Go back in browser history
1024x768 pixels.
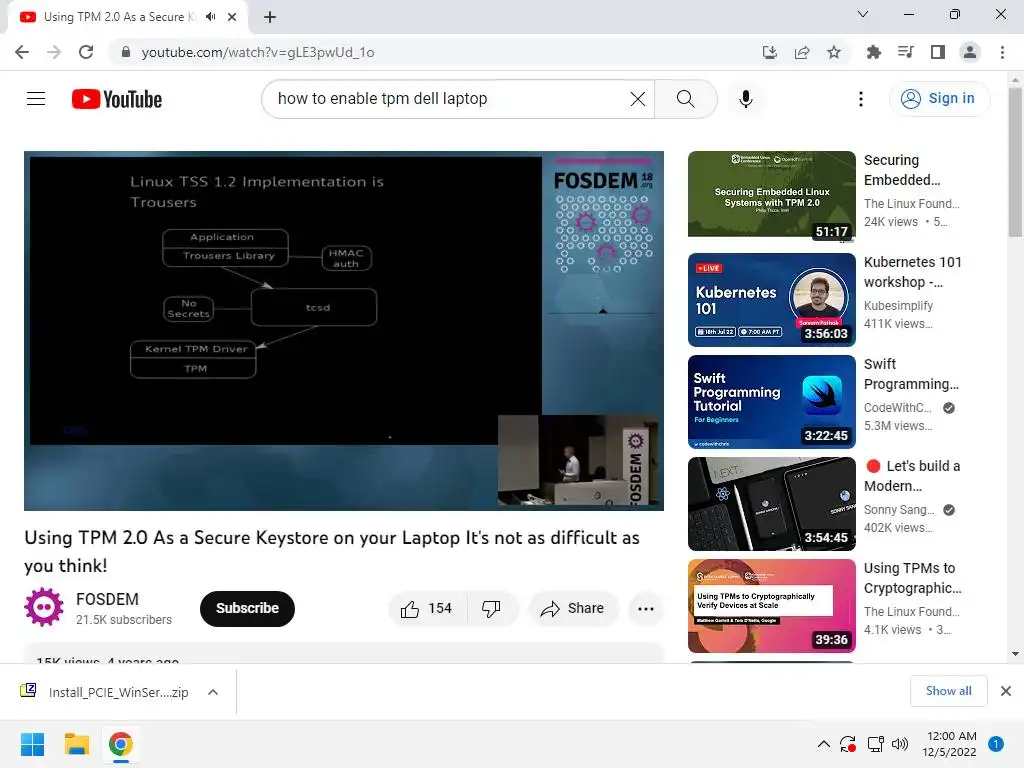(x=22, y=52)
